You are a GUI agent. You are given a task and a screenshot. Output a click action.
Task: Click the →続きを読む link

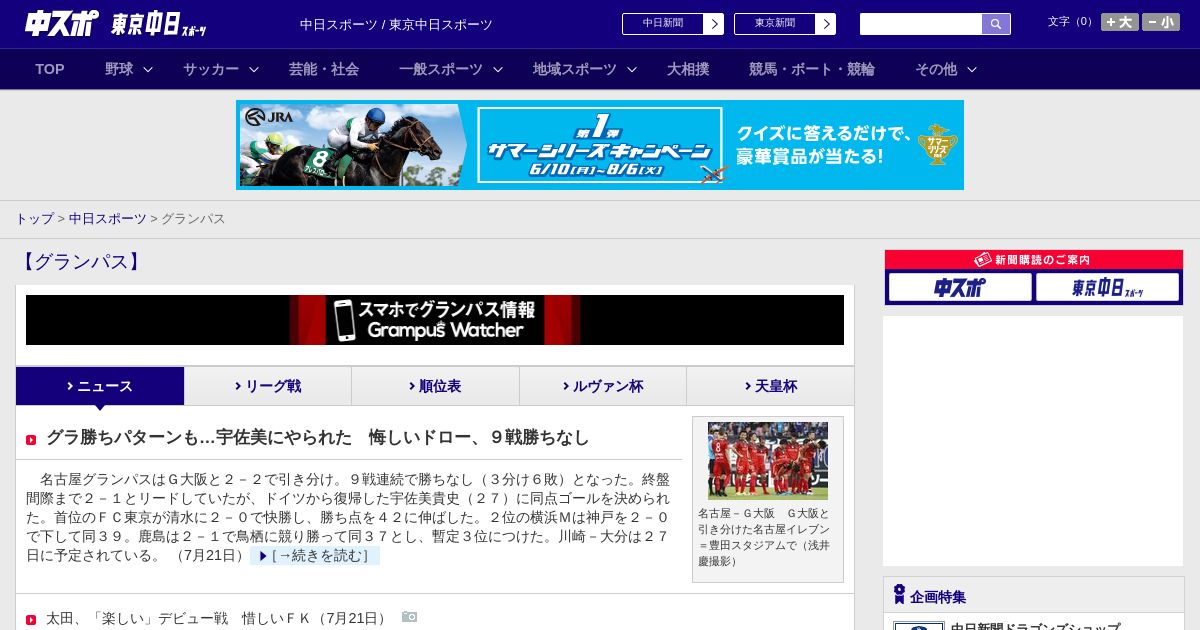point(315,555)
